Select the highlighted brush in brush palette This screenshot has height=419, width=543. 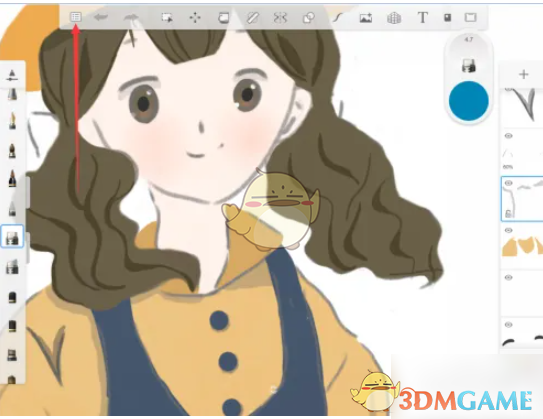pyautogui.click(x=12, y=237)
